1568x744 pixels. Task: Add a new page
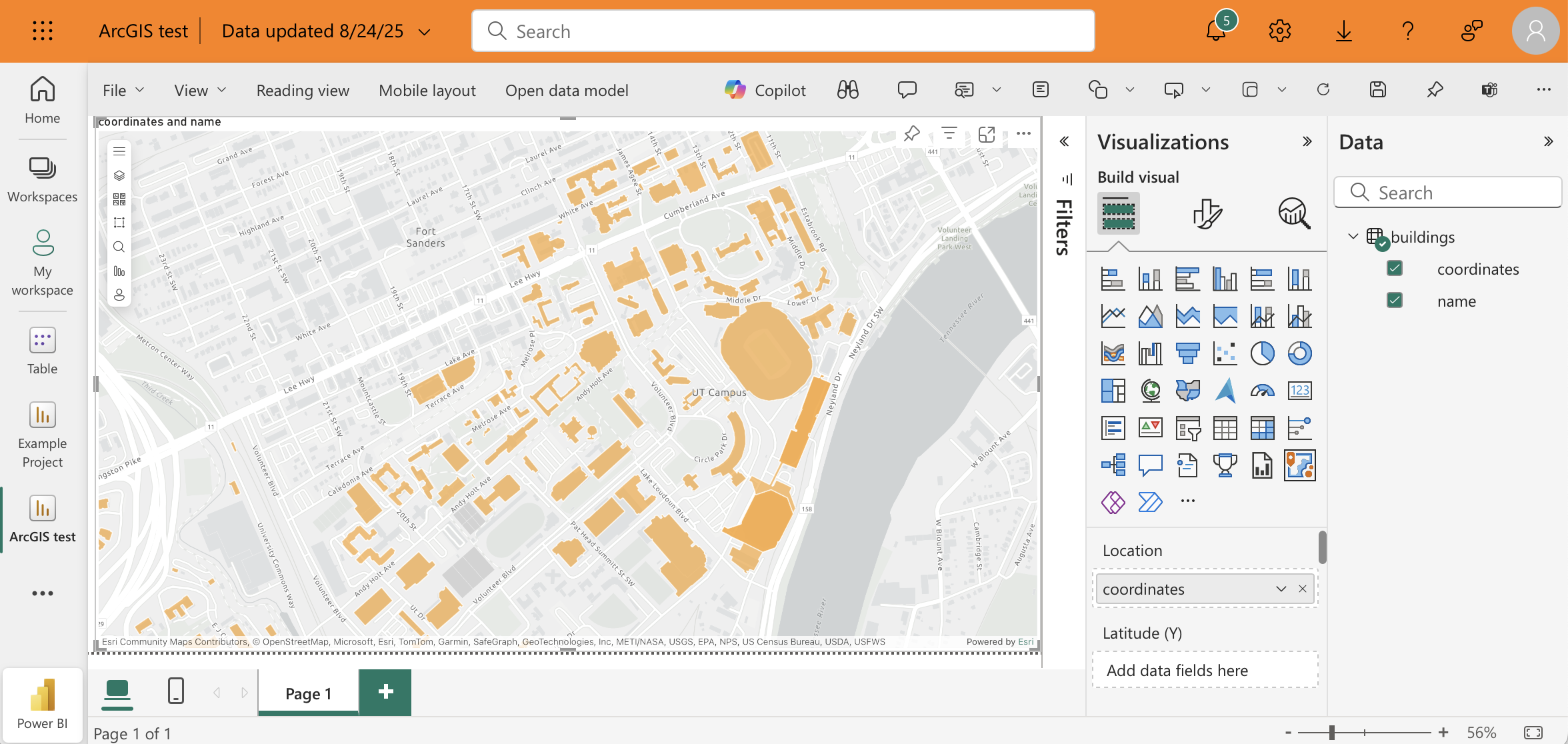click(385, 692)
